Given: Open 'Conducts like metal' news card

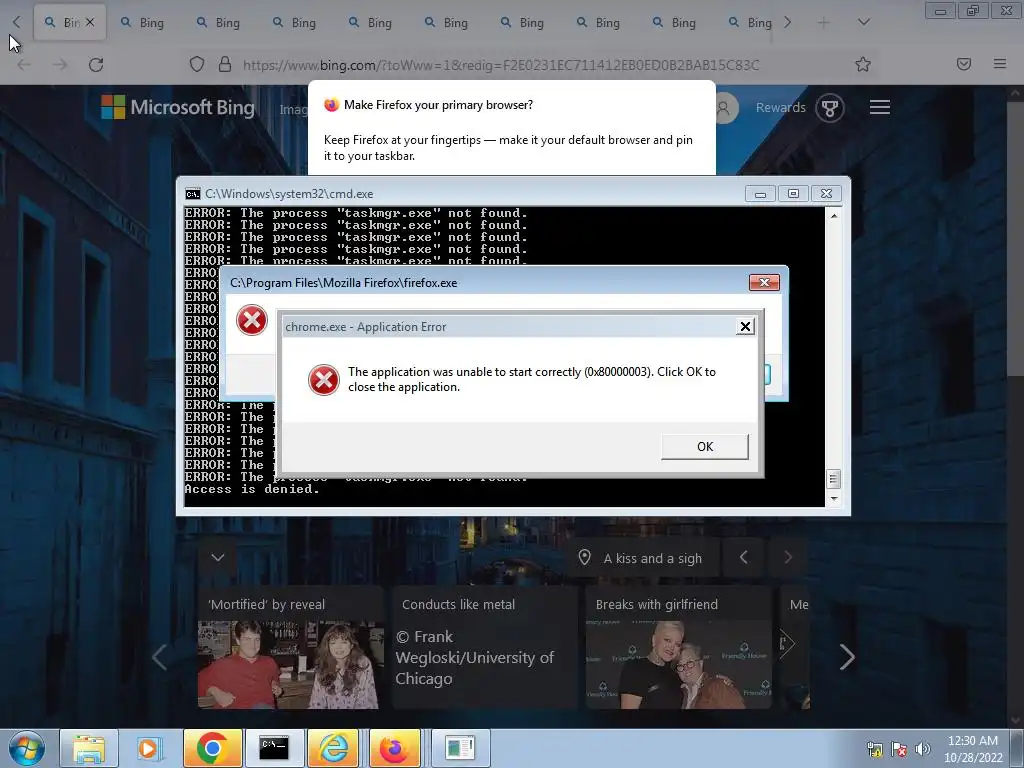Looking at the screenshot, I should [x=485, y=648].
